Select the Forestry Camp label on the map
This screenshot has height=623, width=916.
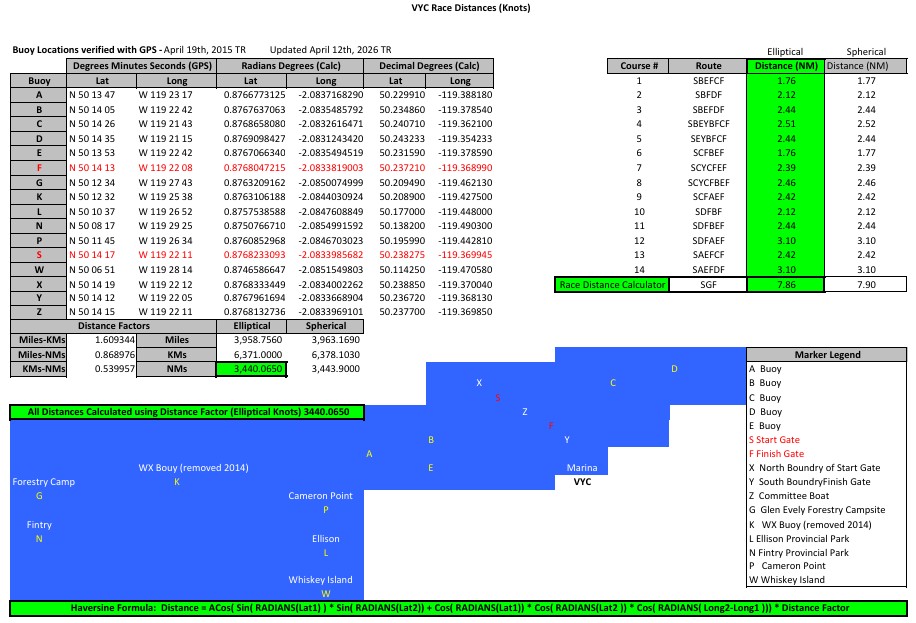(x=43, y=482)
